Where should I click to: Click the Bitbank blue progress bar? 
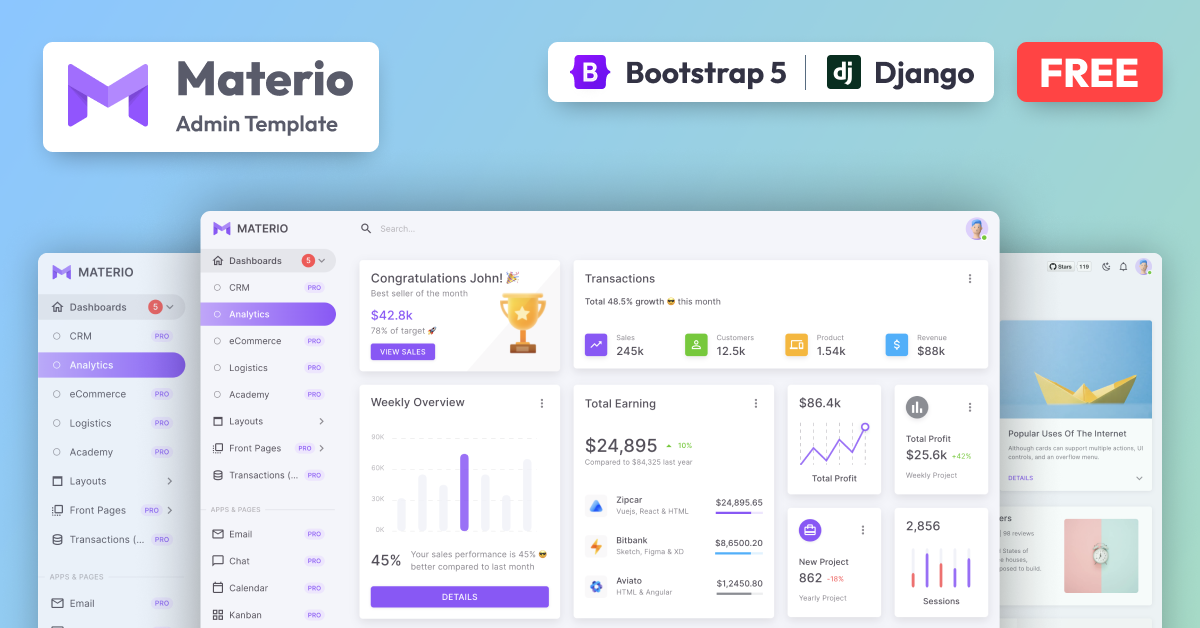click(739, 553)
